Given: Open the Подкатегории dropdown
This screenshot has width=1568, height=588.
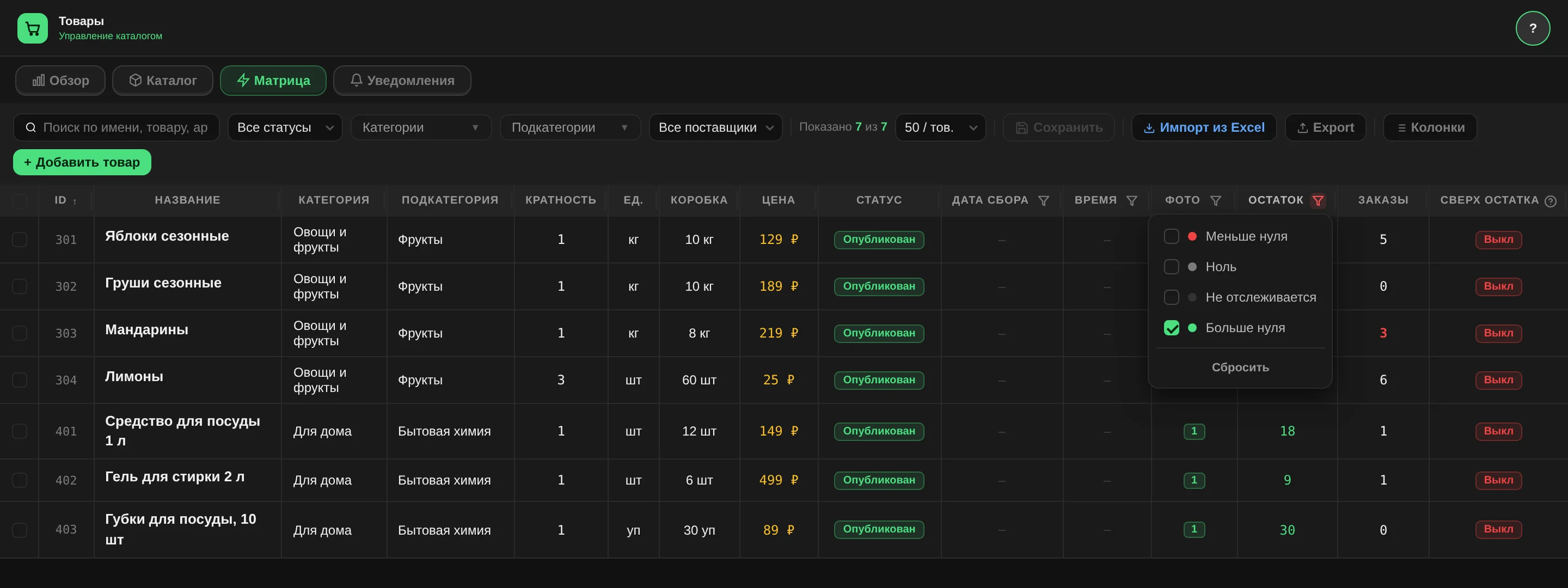Looking at the screenshot, I should pos(569,127).
